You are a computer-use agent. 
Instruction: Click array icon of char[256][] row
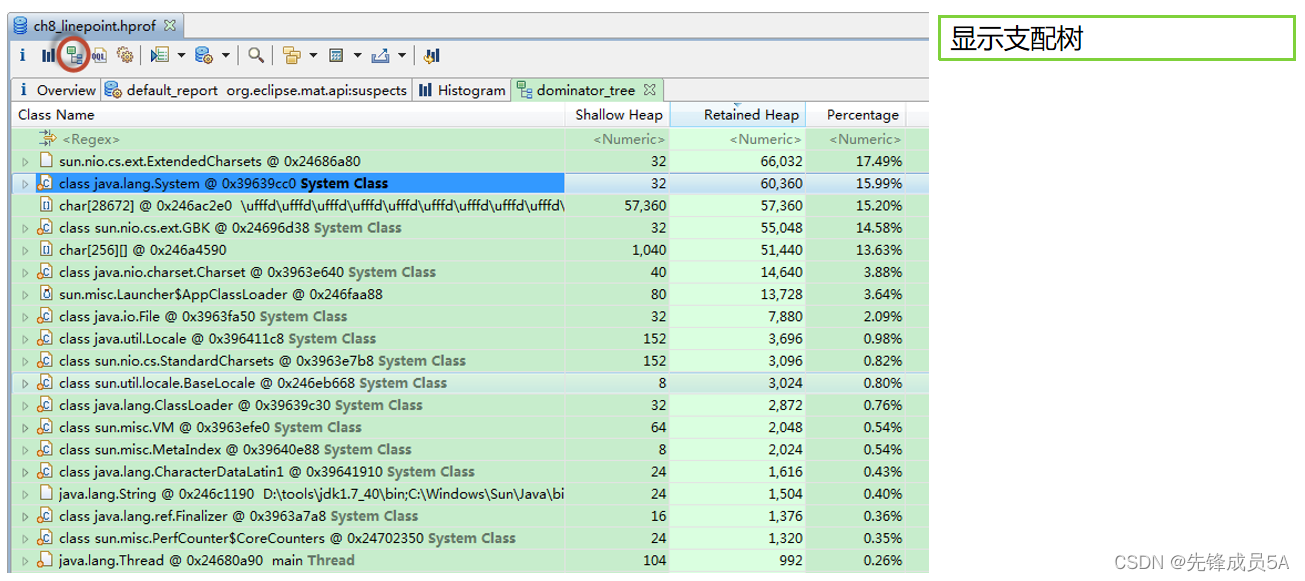point(45,249)
